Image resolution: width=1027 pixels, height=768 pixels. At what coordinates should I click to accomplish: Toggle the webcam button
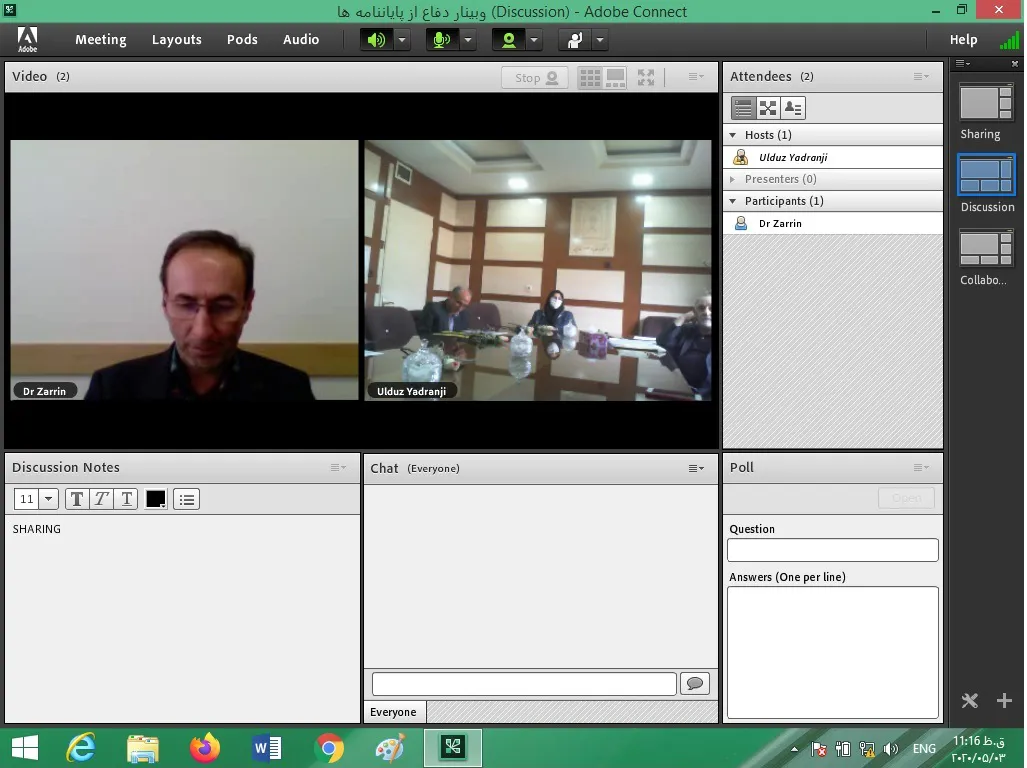509,40
